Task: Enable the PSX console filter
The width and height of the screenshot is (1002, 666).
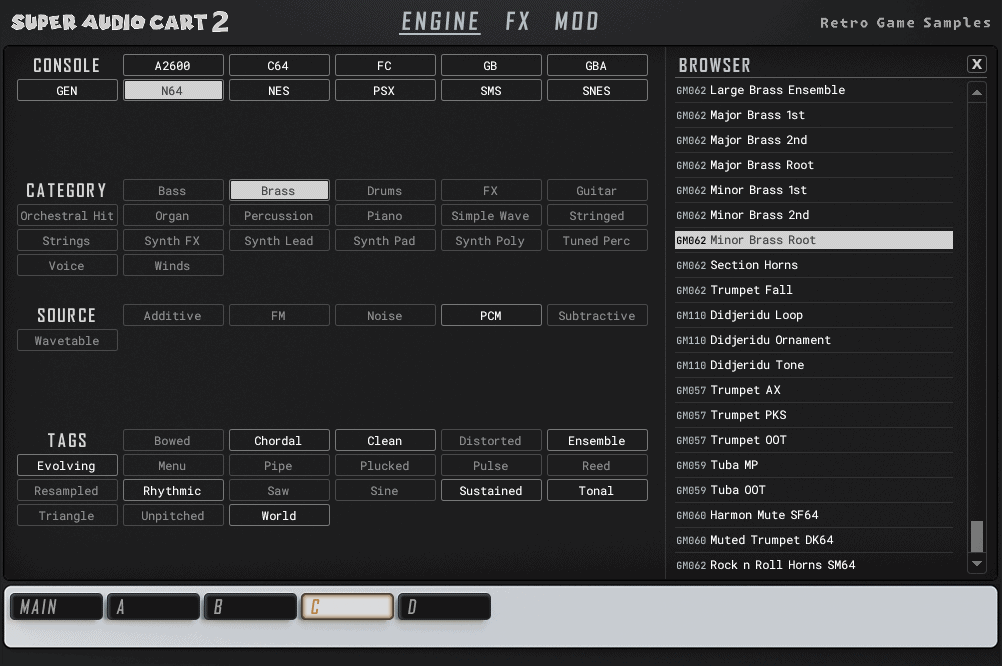Action: click(385, 90)
